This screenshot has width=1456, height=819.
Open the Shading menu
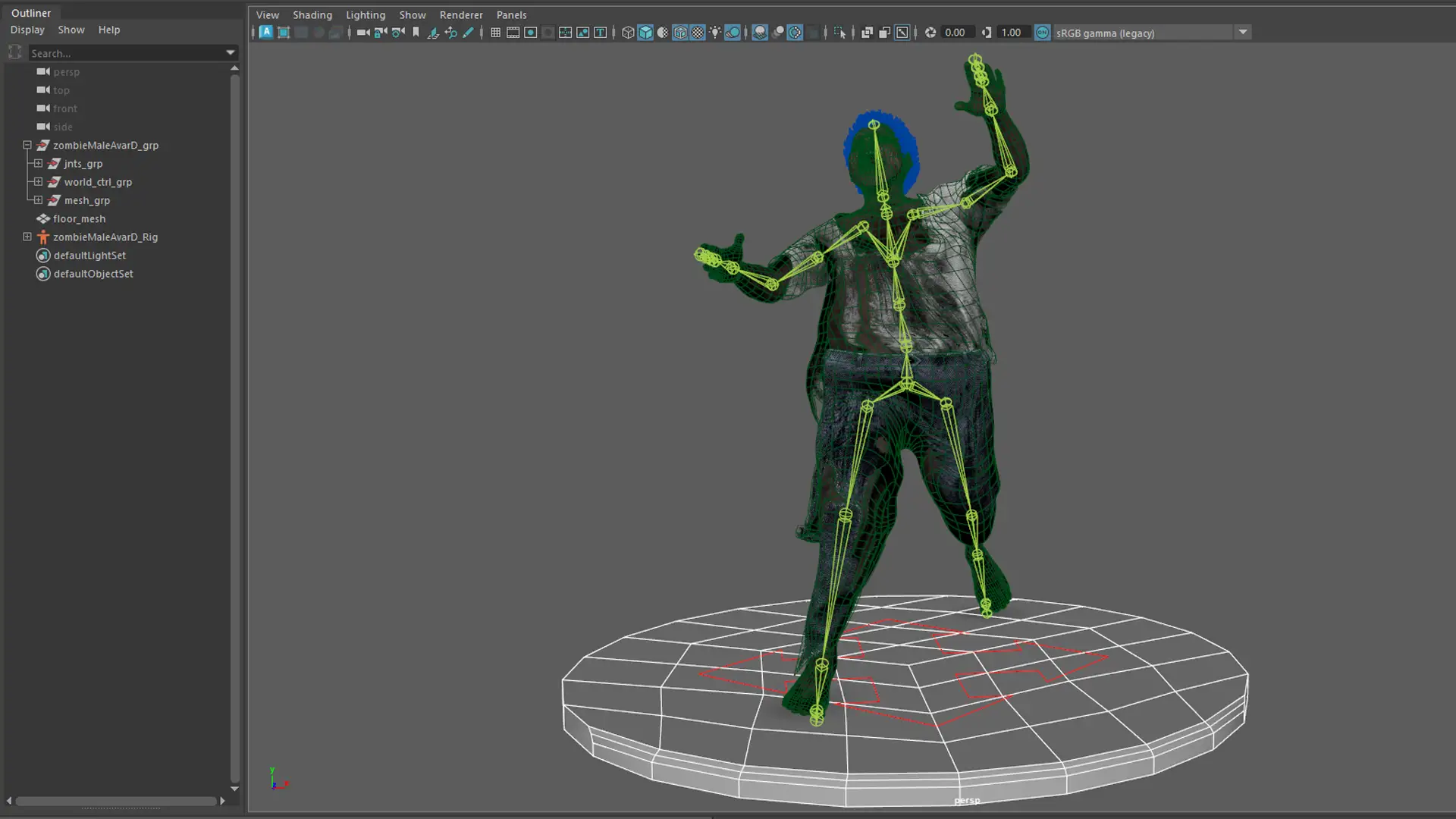point(312,14)
